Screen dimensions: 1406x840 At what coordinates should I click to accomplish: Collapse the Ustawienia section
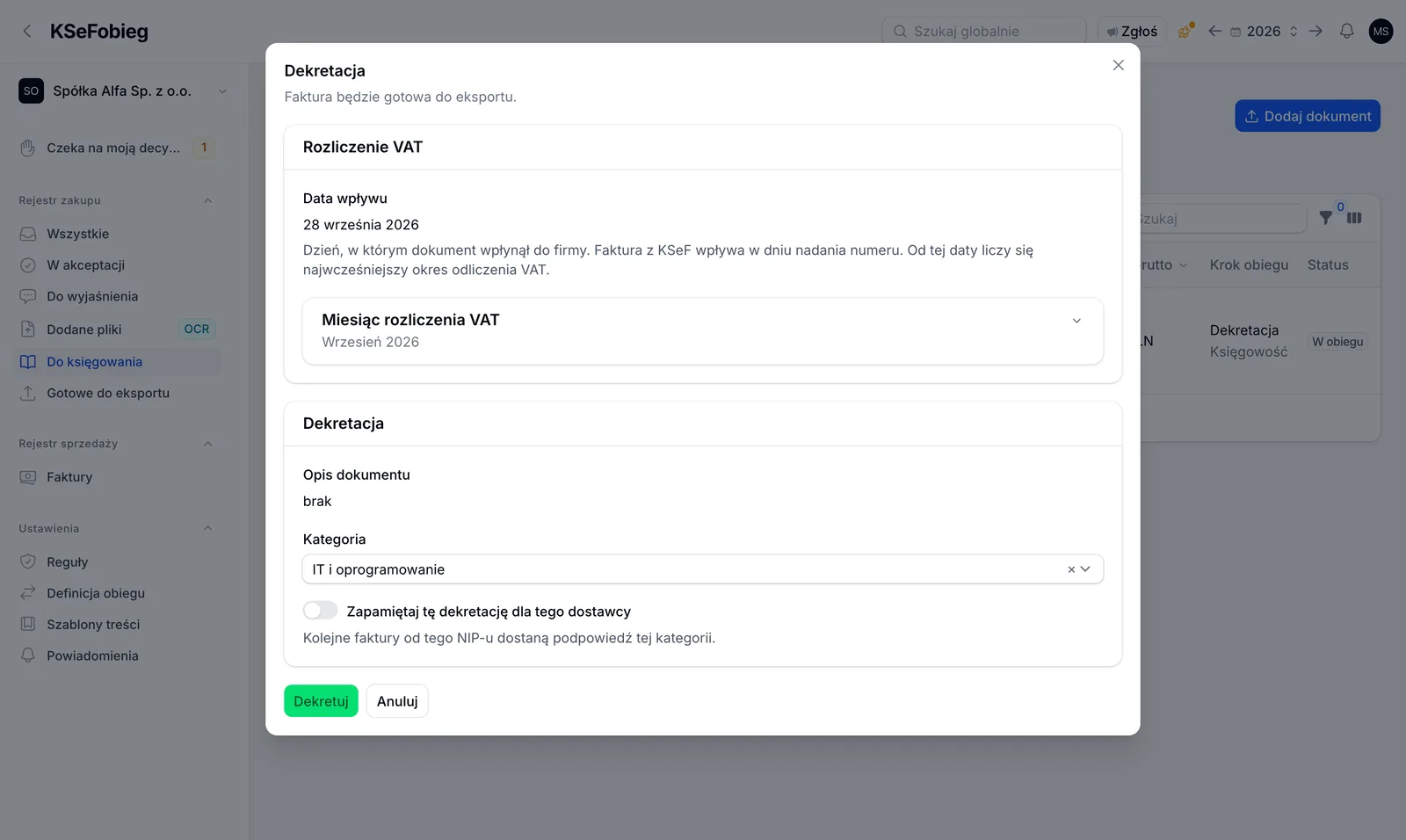pos(208,528)
